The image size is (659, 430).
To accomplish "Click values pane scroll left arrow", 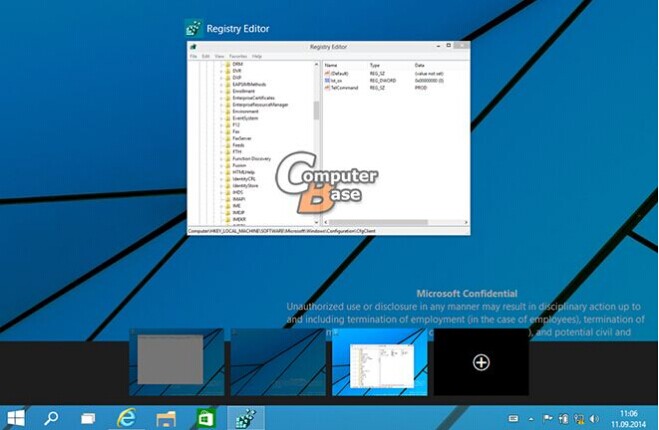I will tap(326, 222).
